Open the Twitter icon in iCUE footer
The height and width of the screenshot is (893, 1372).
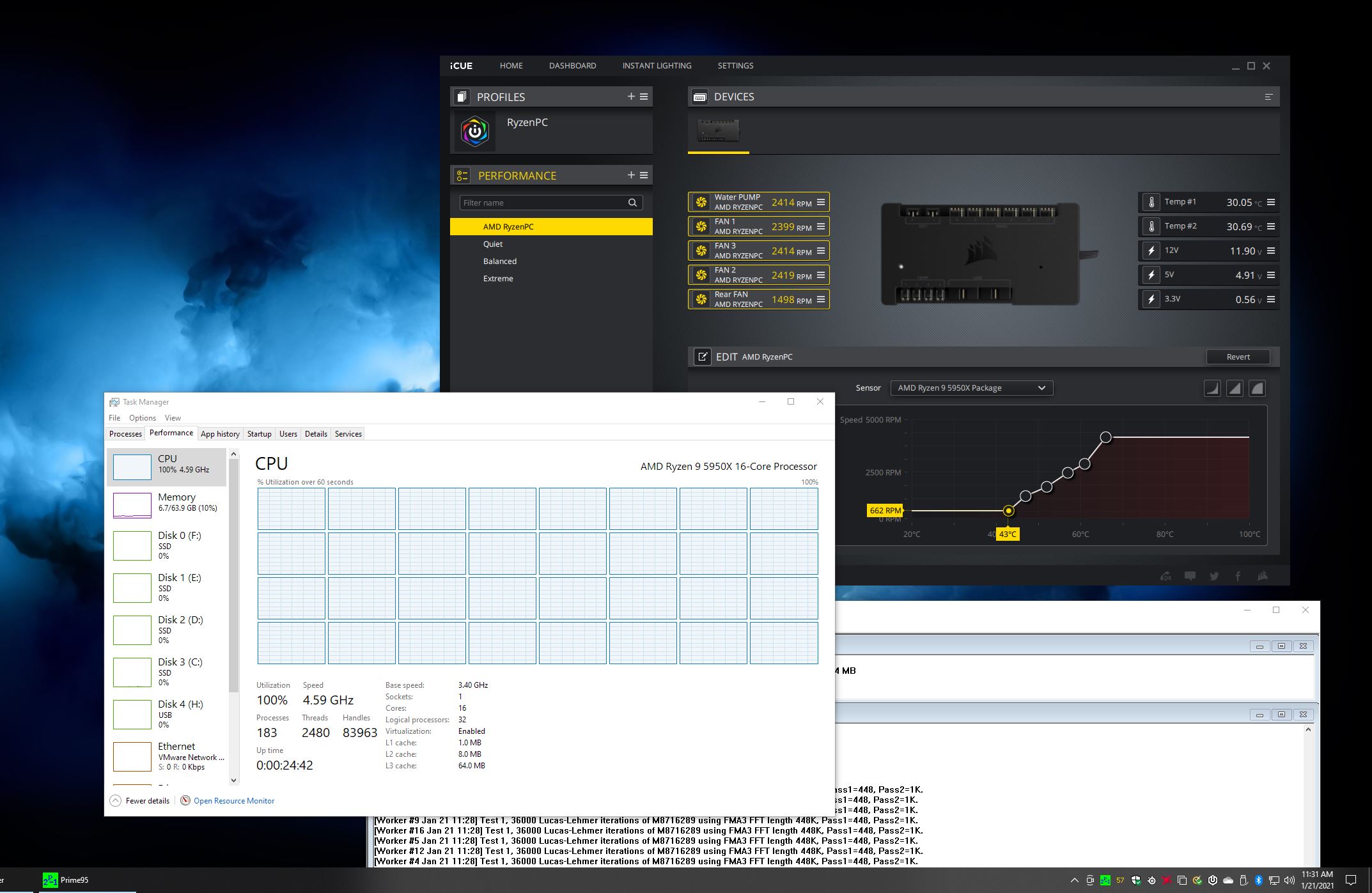point(1213,576)
